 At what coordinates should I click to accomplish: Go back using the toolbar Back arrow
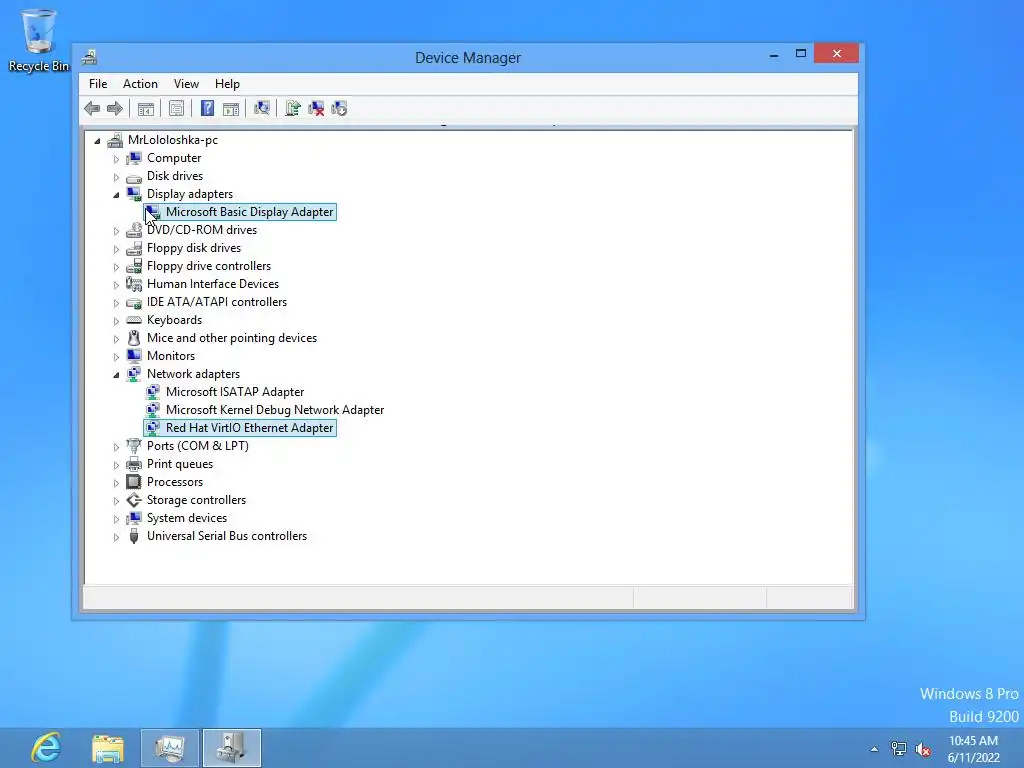(92, 108)
